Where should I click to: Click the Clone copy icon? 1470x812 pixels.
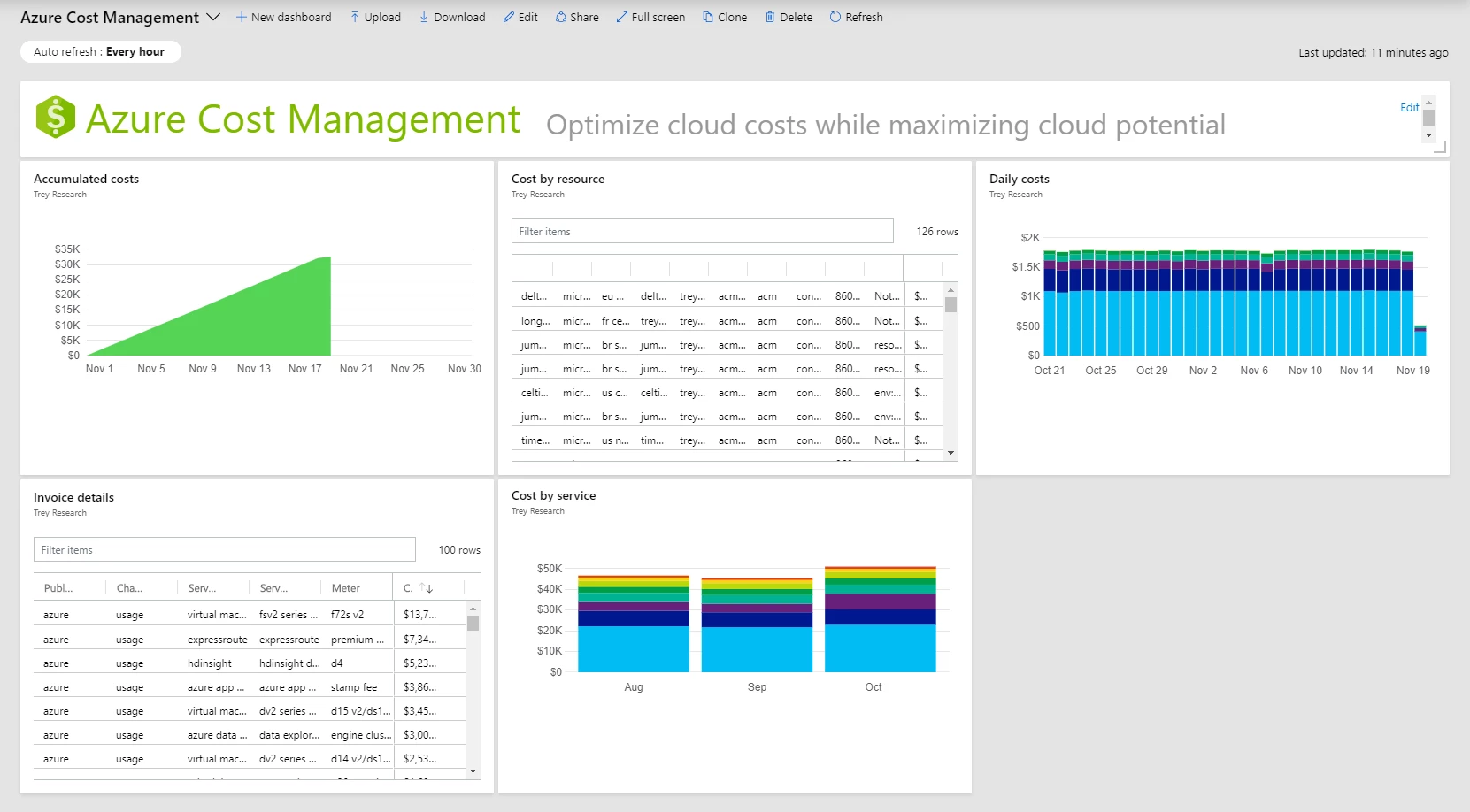[x=708, y=17]
